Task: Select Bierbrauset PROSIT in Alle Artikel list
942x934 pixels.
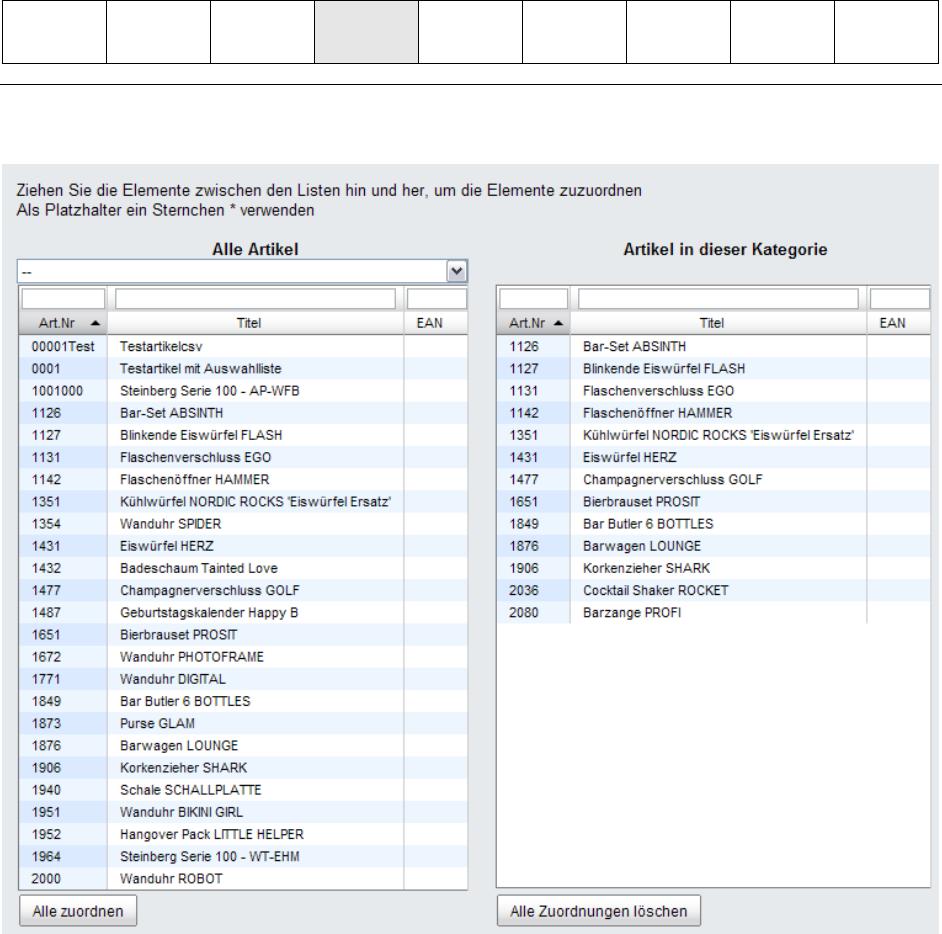Action: [243, 635]
